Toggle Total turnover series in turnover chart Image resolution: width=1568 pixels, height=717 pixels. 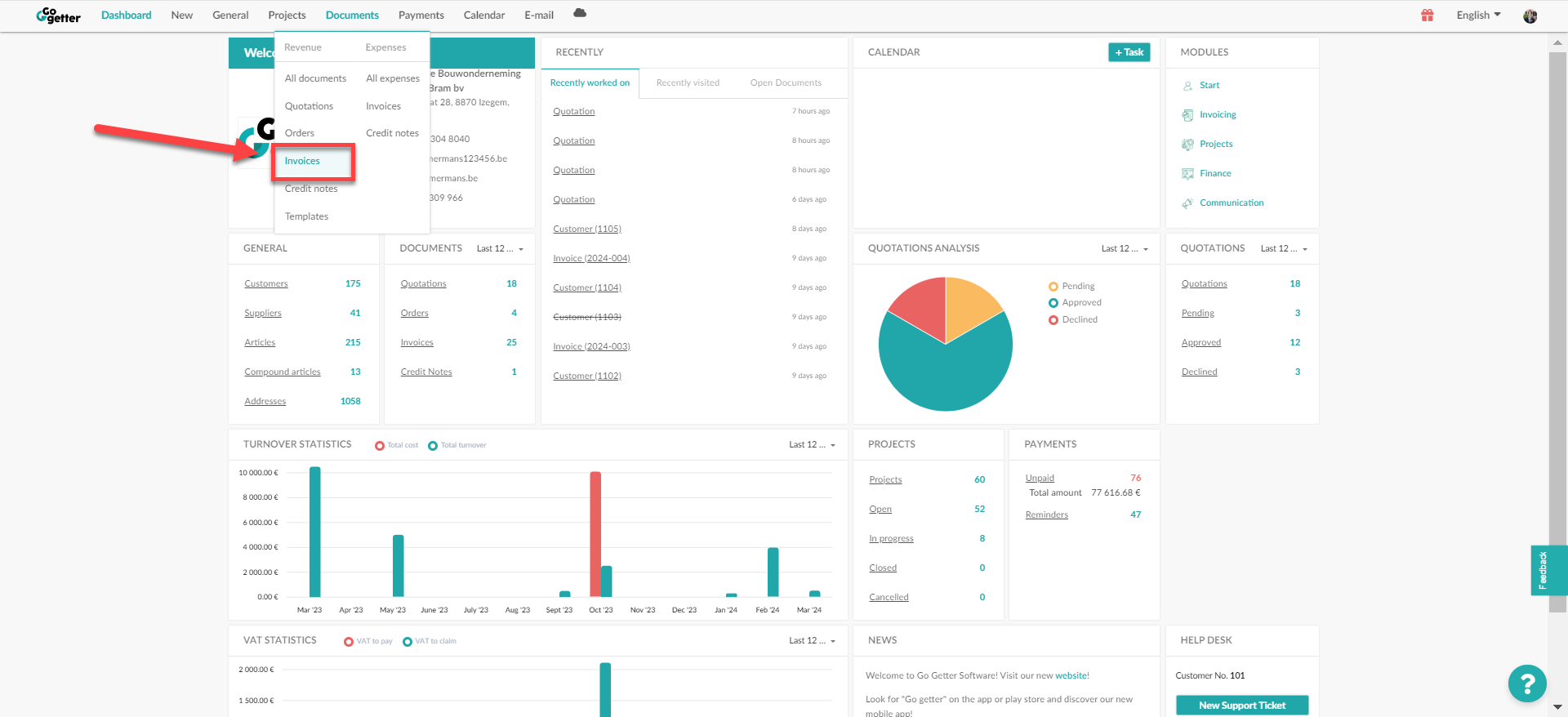pyautogui.click(x=457, y=445)
